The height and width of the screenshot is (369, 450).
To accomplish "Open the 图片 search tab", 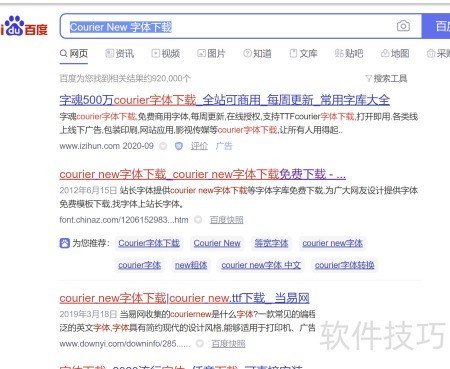I will coord(211,54).
